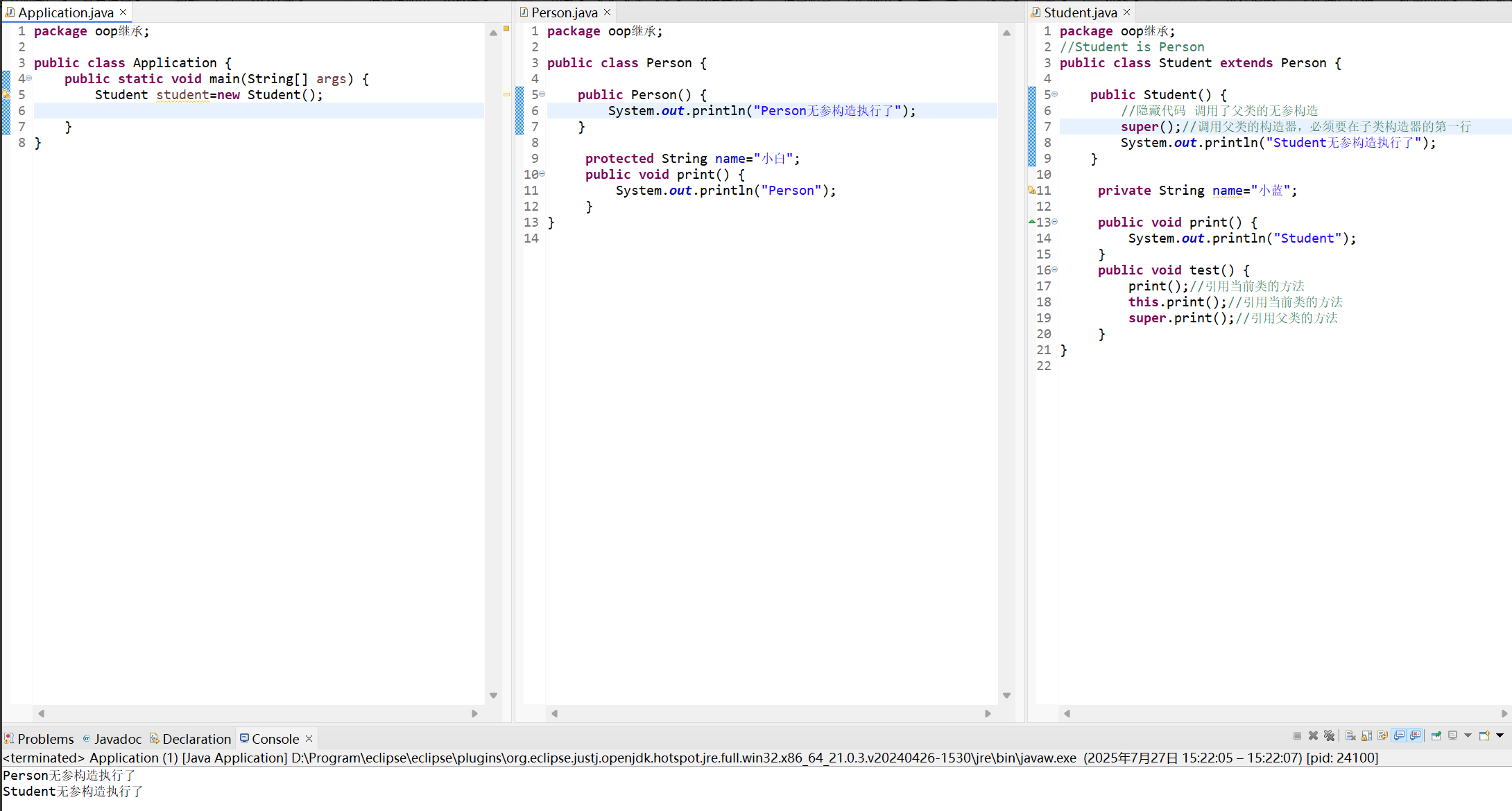Click left arrow of Person.java horizontal scrollbar
The image size is (1512, 811).
[x=554, y=713]
